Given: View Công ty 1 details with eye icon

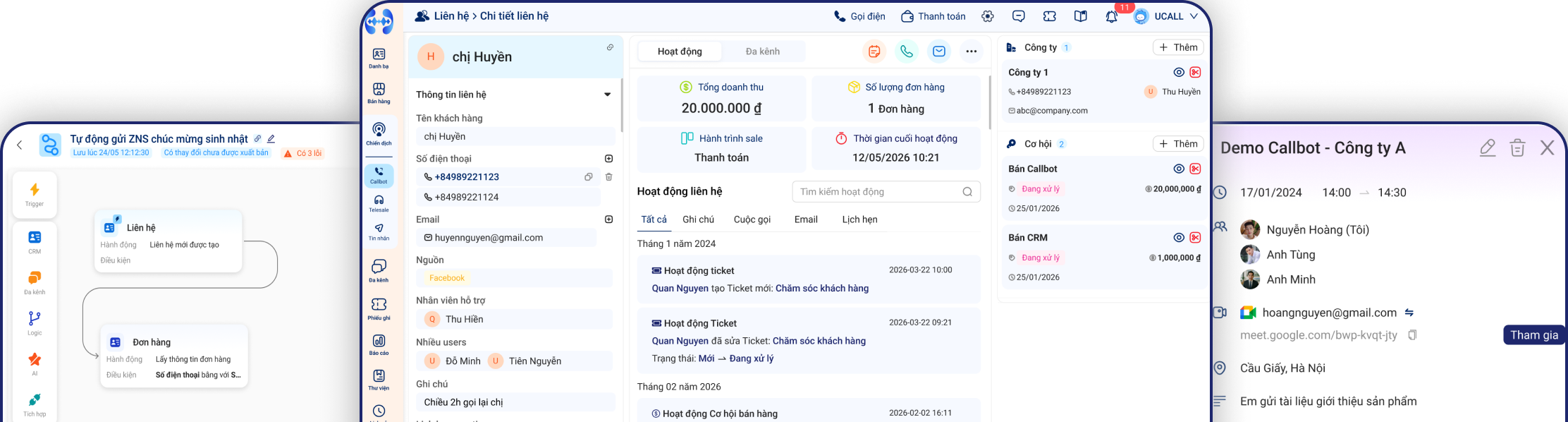Looking at the screenshot, I should pos(1179,72).
